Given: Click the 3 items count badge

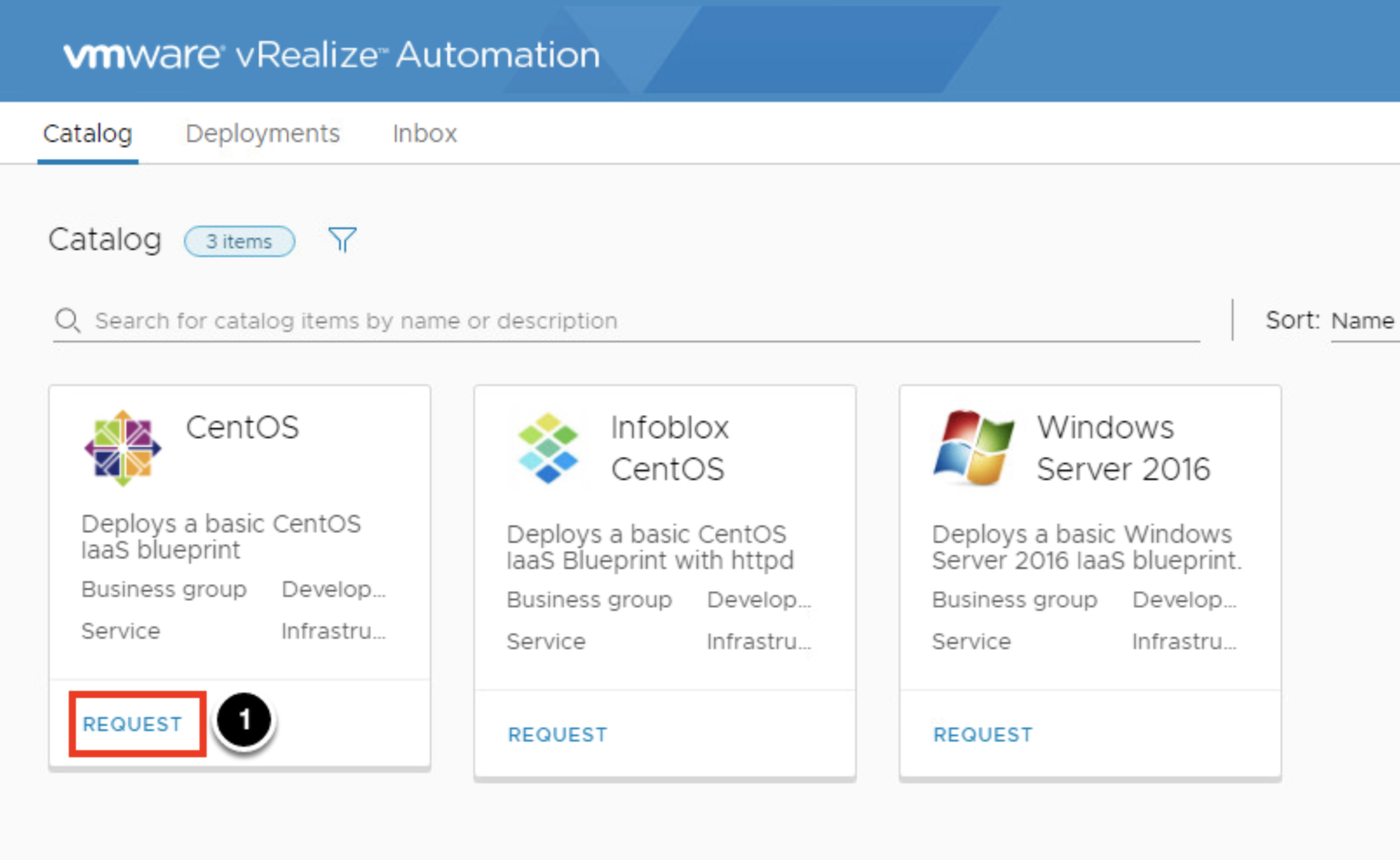Looking at the screenshot, I should click(x=240, y=241).
